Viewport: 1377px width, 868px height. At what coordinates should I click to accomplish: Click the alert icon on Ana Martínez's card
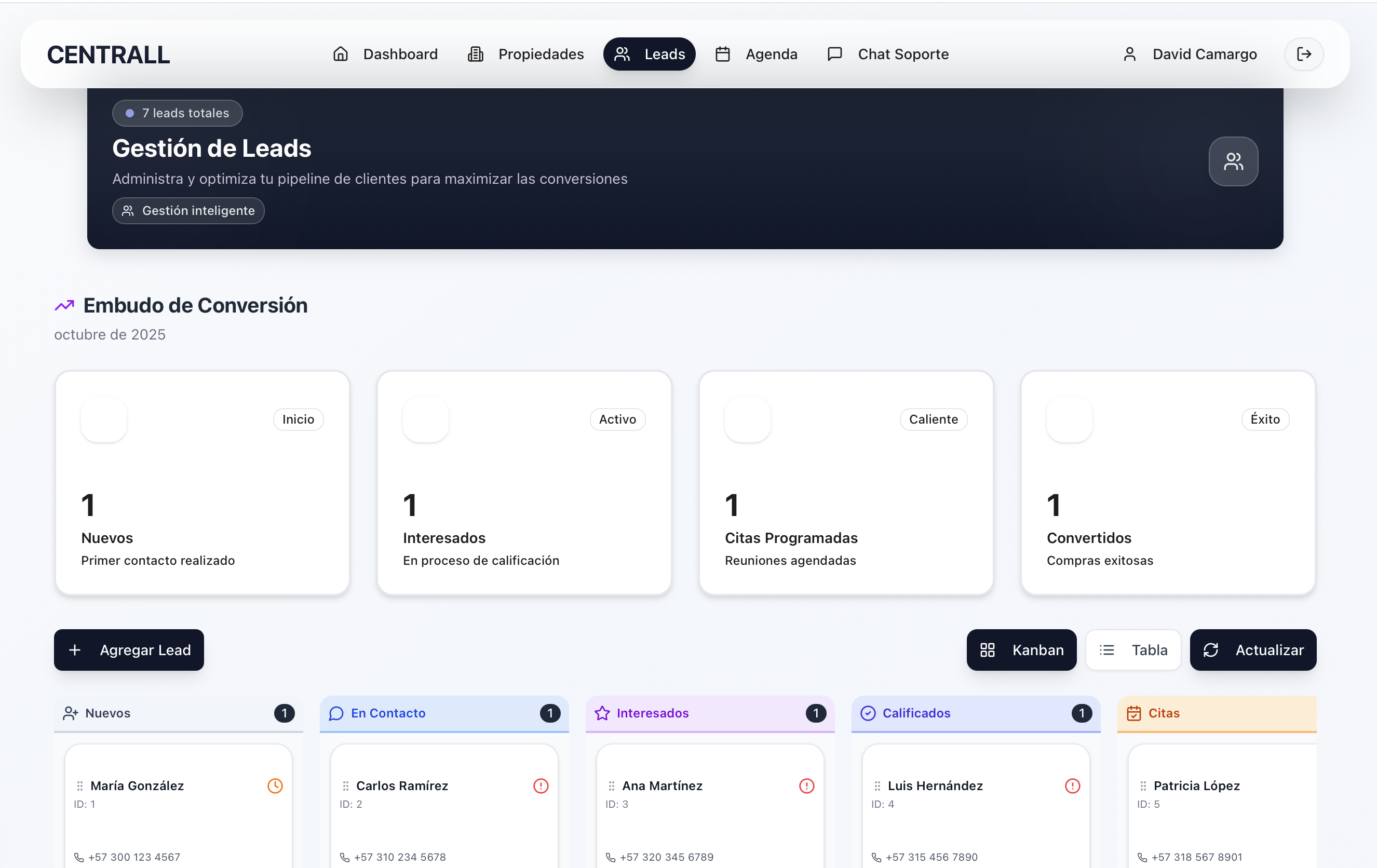pos(806,785)
